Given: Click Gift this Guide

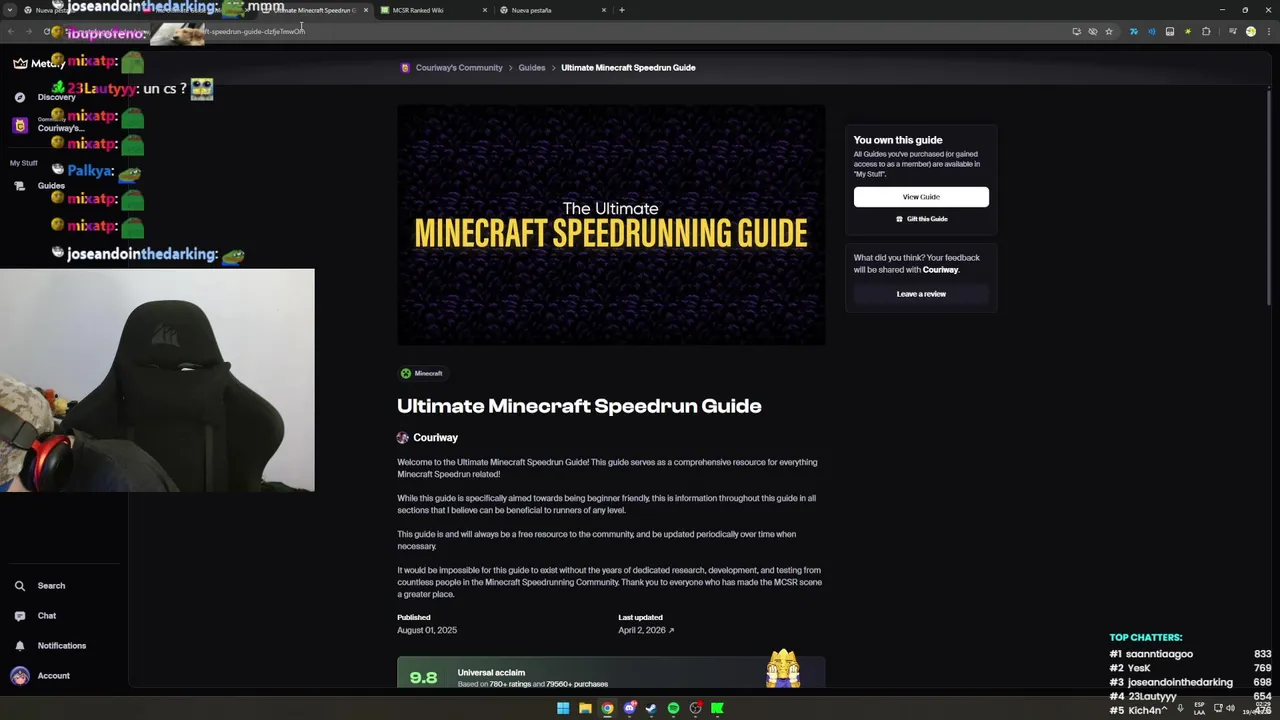Looking at the screenshot, I should click(921, 219).
